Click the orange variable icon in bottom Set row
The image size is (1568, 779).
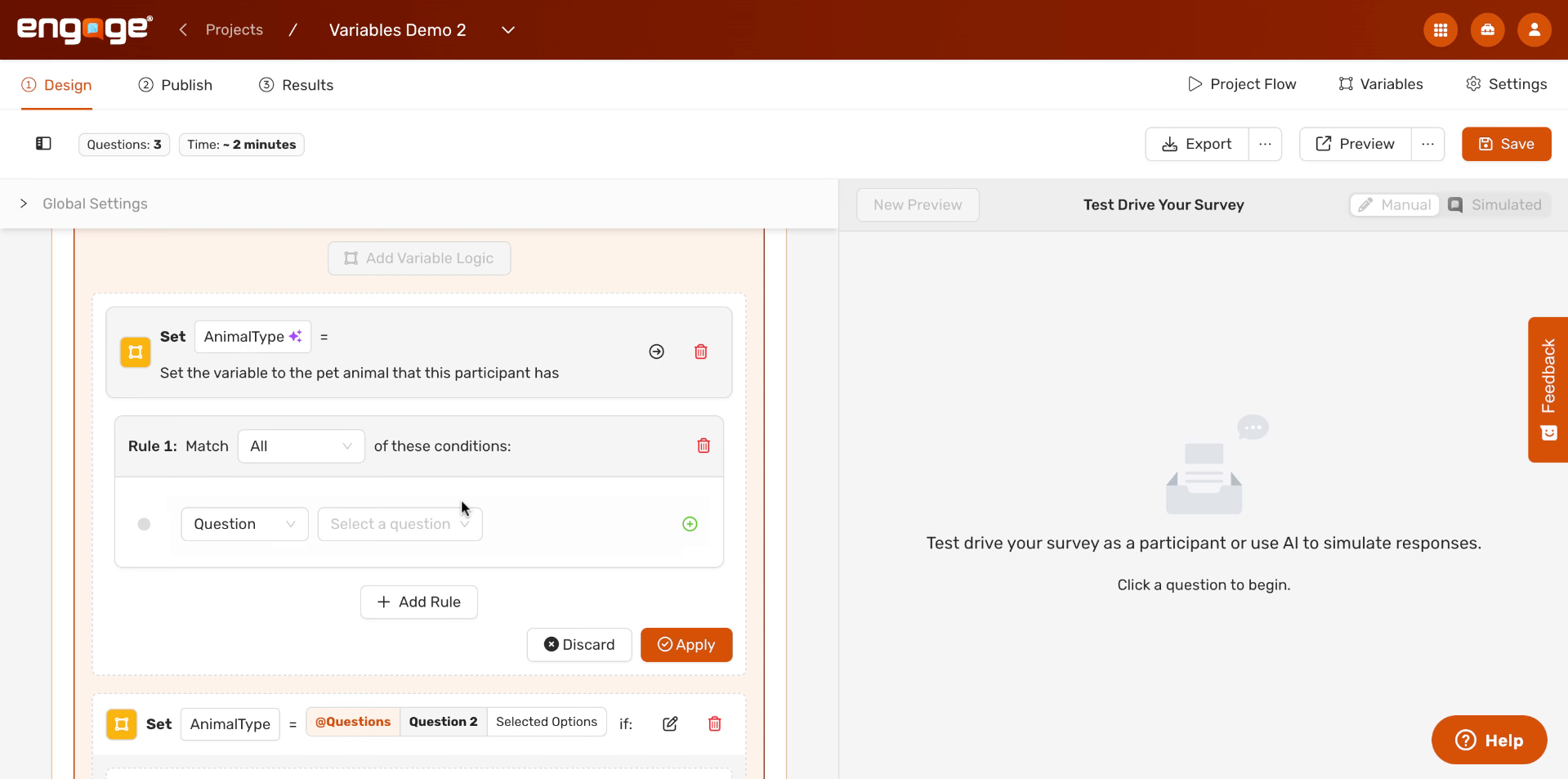[x=122, y=724]
